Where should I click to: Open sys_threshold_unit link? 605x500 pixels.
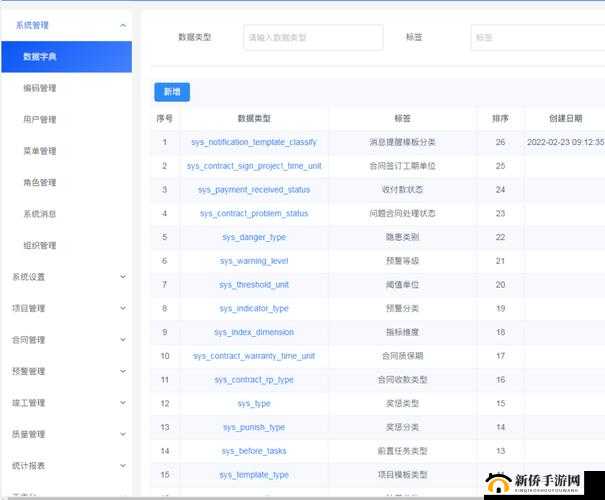tap(254, 285)
